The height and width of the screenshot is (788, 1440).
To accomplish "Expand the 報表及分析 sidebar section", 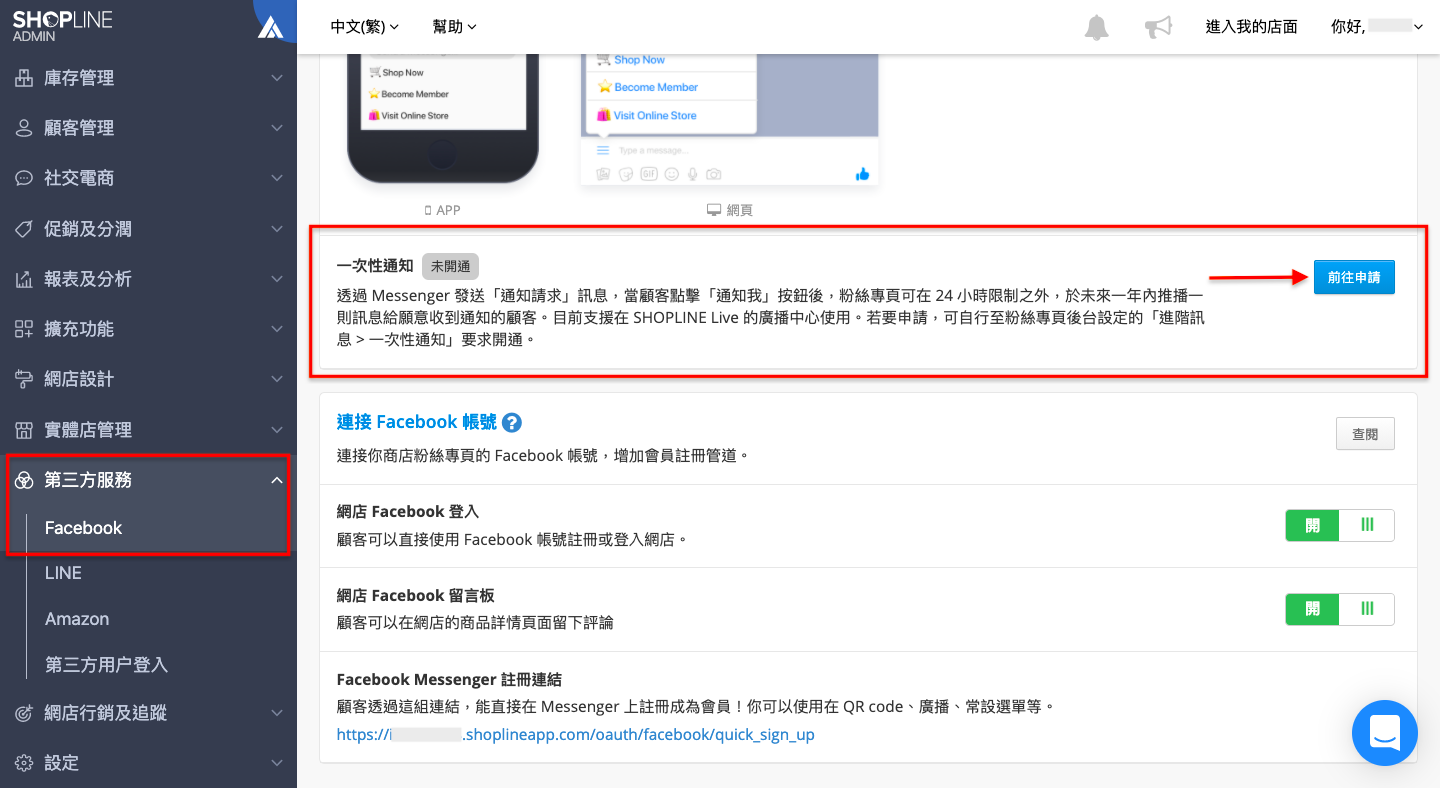I will point(277,279).
